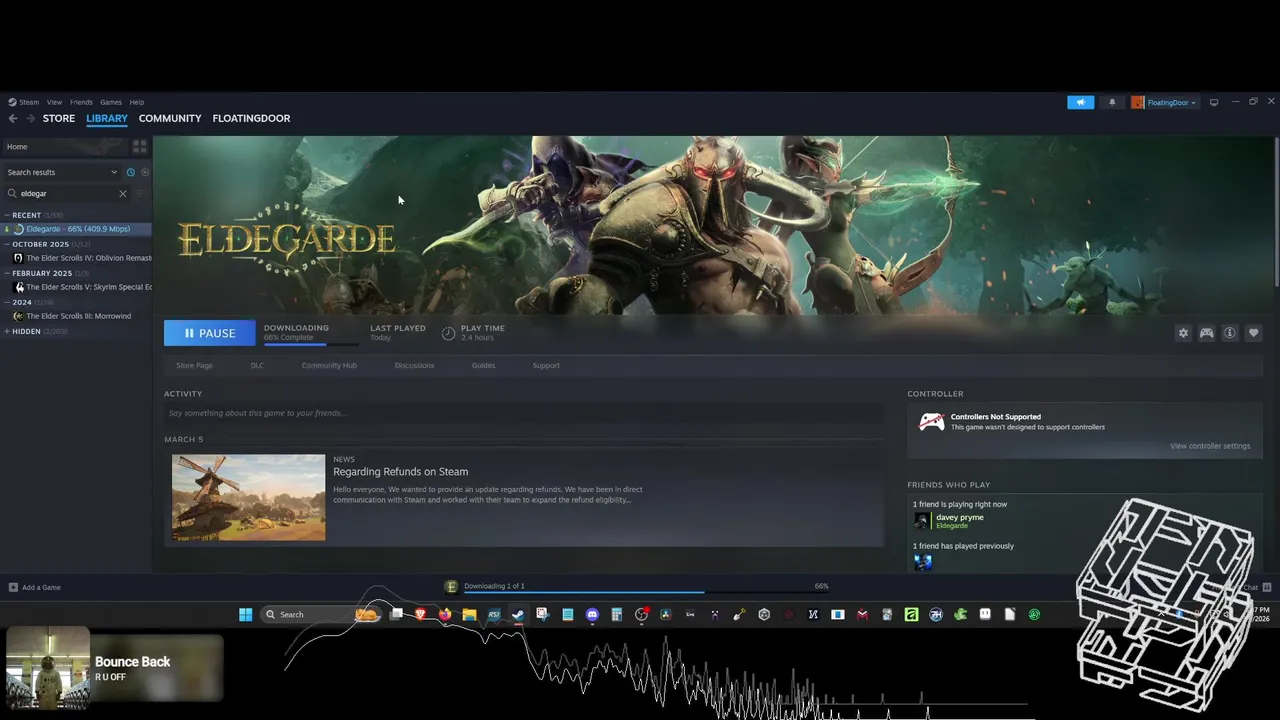Open the Games menu
Viewport: 1280px width, 720px height.
tap(111, 102)
